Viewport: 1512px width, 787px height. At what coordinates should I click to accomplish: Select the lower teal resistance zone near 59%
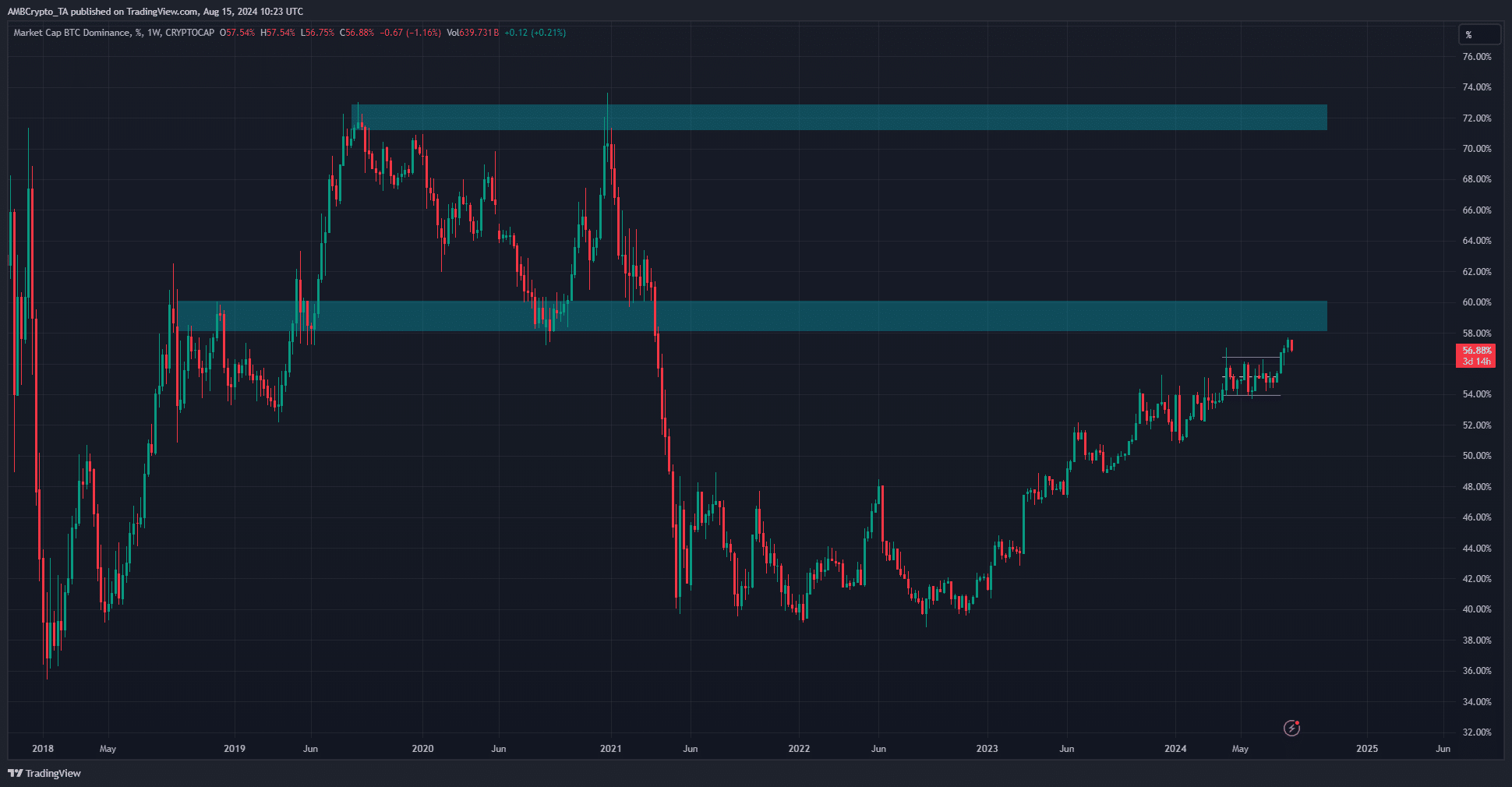pyautogui.click(x=752, y=316)
